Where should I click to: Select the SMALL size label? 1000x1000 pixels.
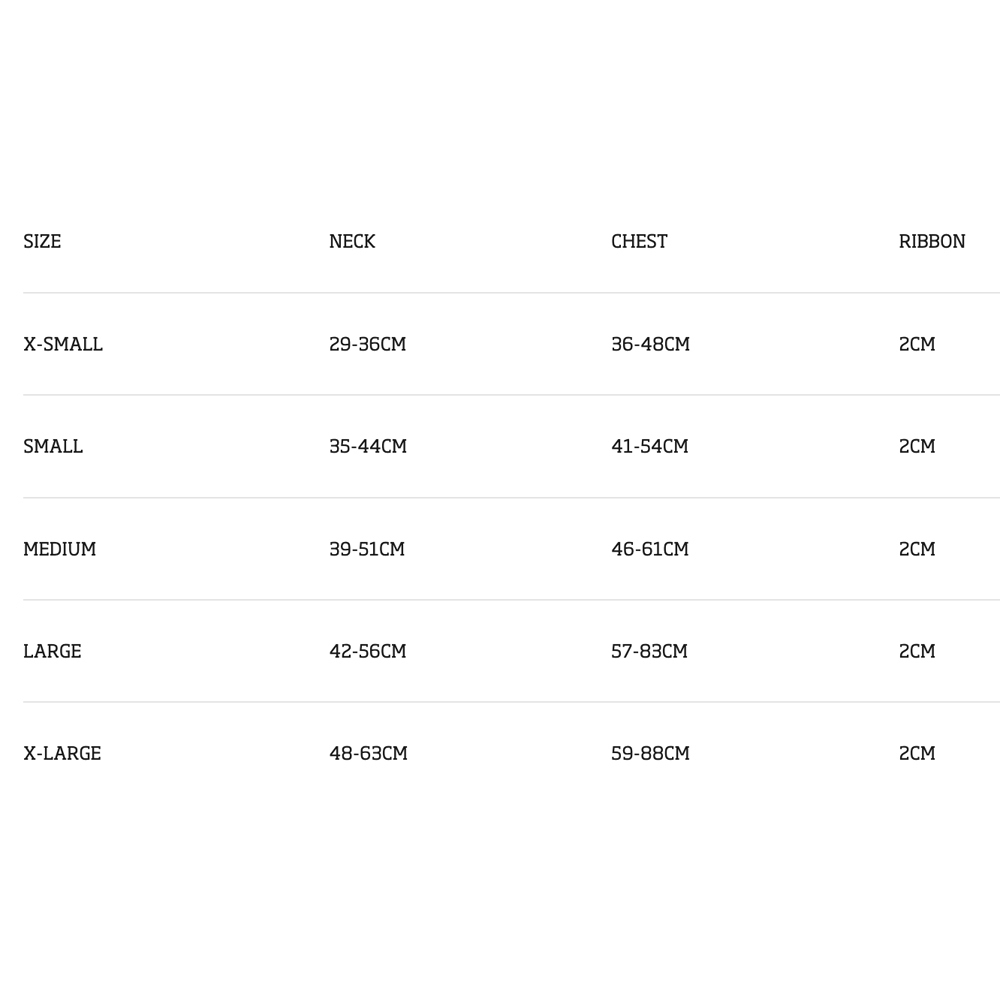tap(53, 446)
